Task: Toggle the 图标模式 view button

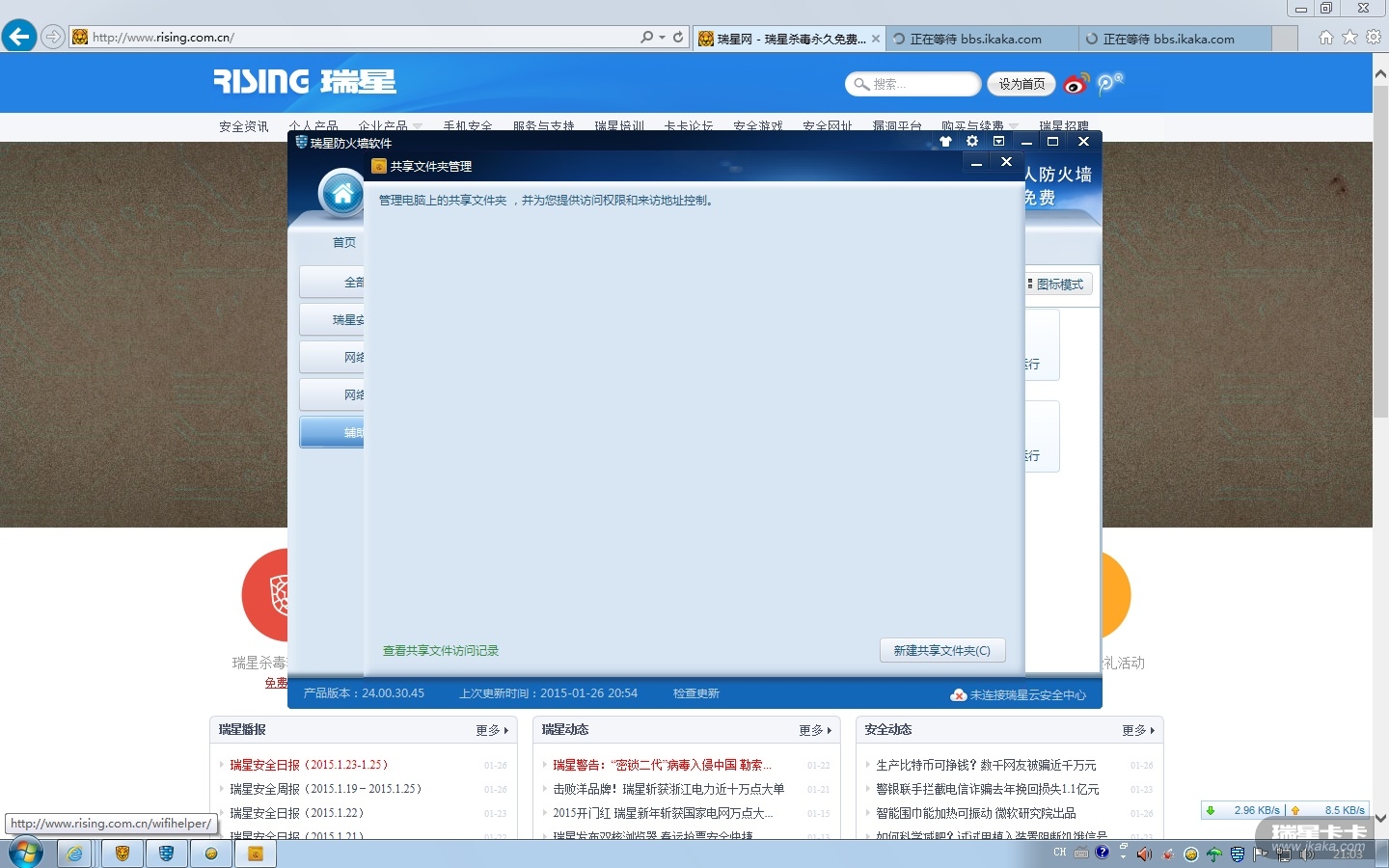Action: pyautogui.click(x=1058, y=285)
